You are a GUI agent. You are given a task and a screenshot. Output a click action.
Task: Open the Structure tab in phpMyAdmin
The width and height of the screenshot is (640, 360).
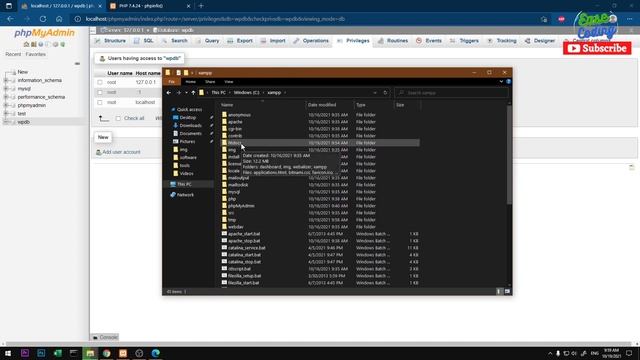pos(110,41)
